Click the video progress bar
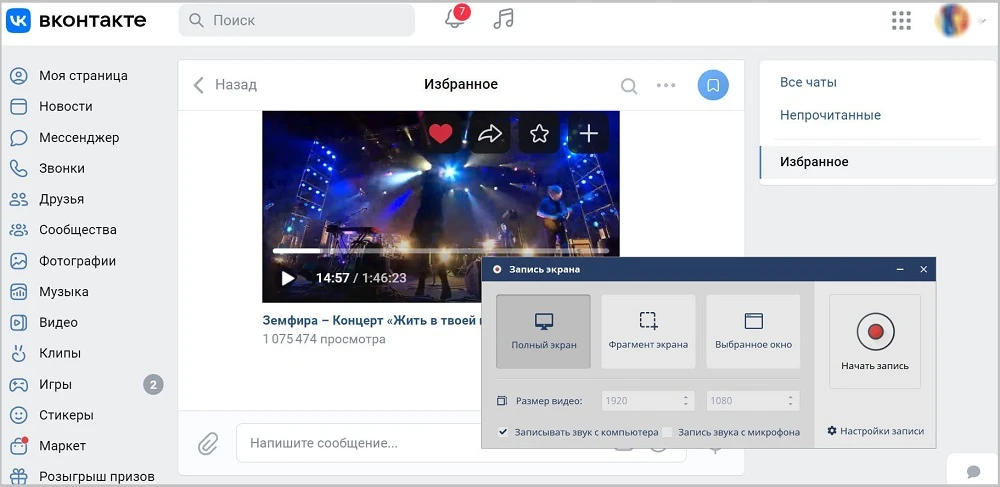This screenshot has height=487, width=1000. point(440,251)
